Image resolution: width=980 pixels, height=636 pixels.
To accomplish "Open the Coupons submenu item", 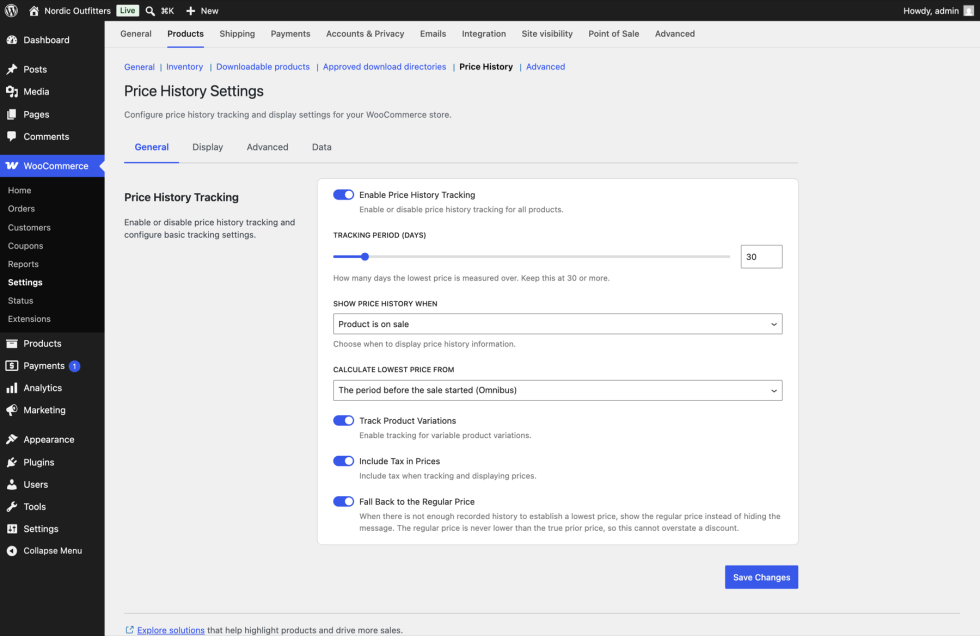I will pyautogui.click(x=25, y=246).
